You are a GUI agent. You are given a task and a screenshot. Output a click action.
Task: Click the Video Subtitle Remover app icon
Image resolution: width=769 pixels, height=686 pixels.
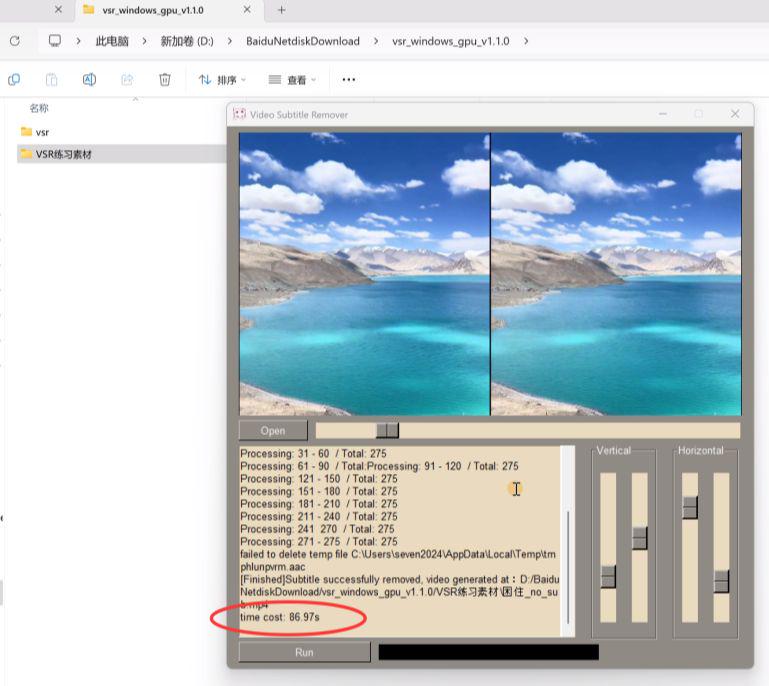pos(239,114)
